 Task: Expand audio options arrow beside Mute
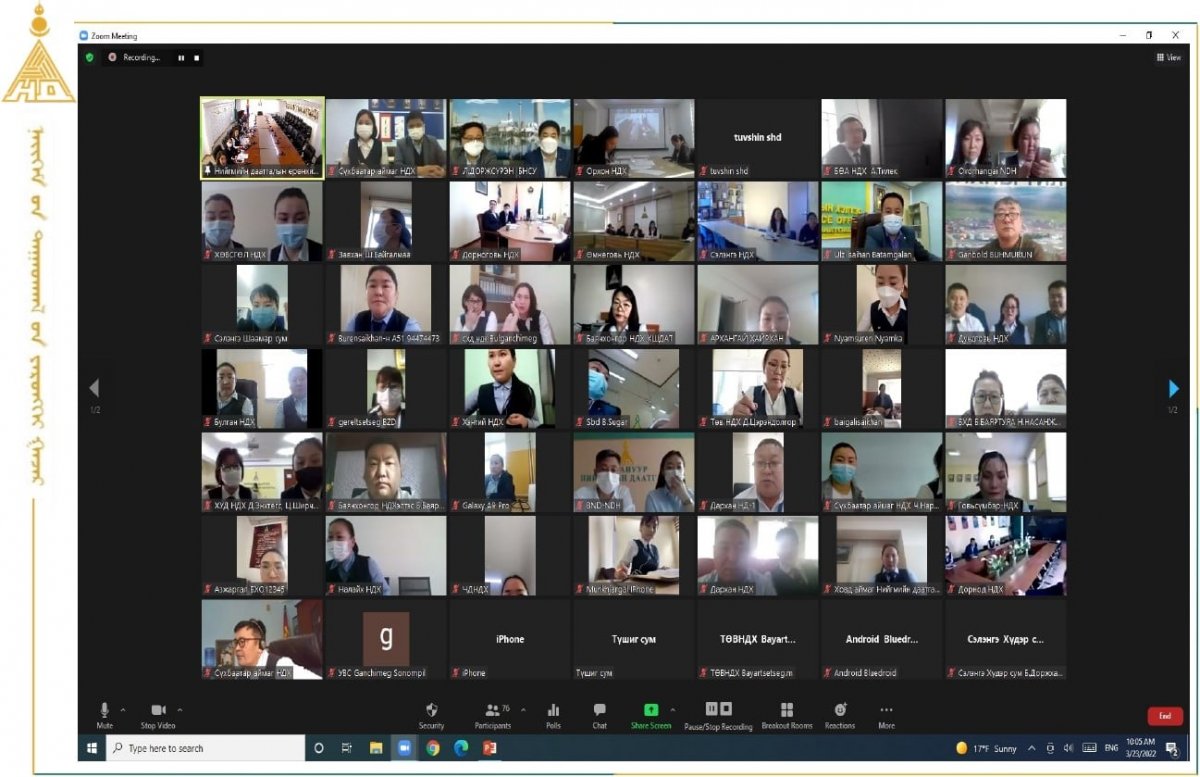123,710
